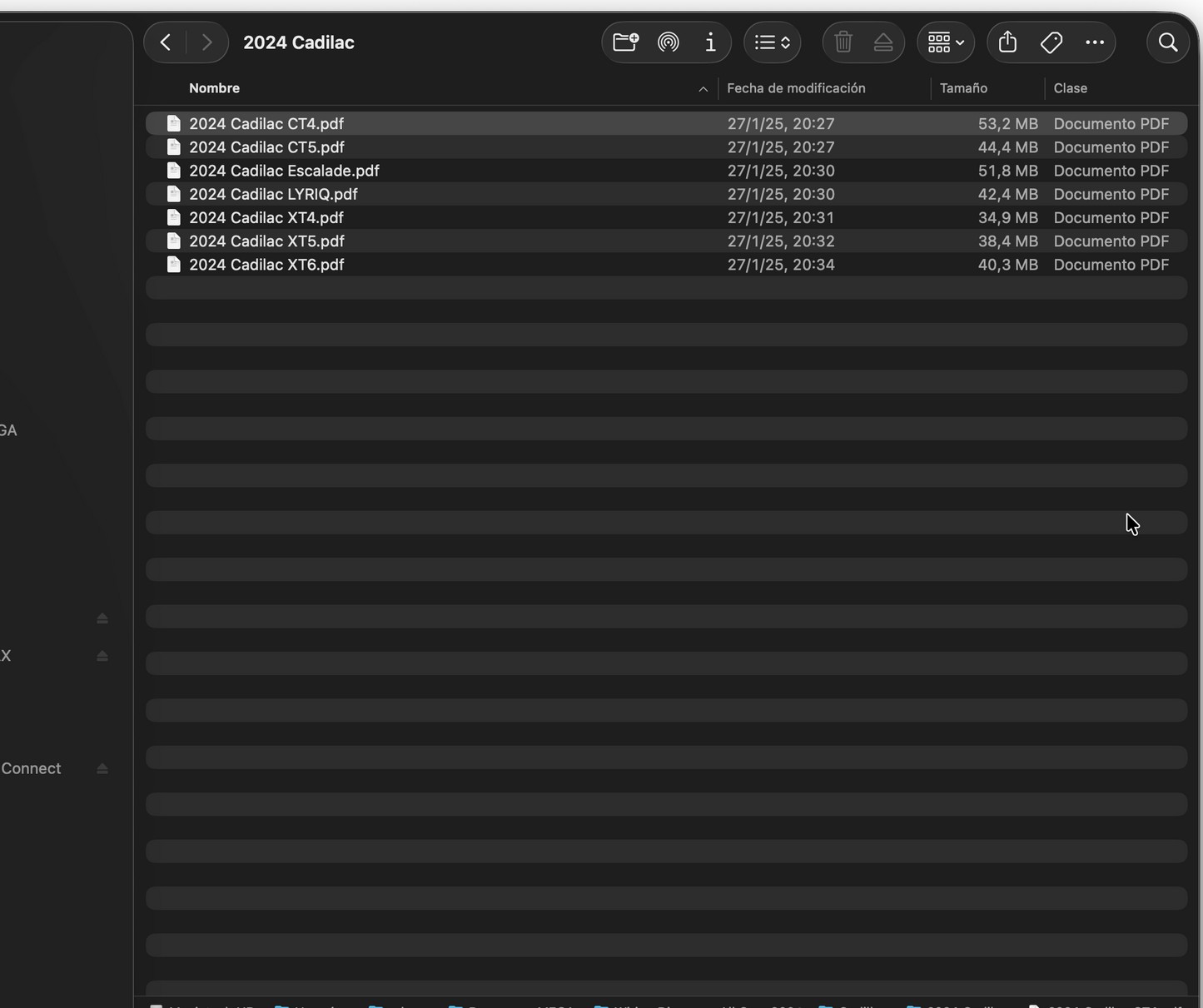Click the forward navigation arrow
Viewport: 1203px width, 1008px height.
(206, 42)
